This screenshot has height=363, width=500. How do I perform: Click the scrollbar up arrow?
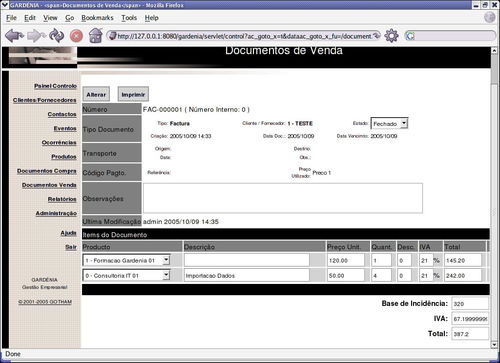click(x=494, y=50)
